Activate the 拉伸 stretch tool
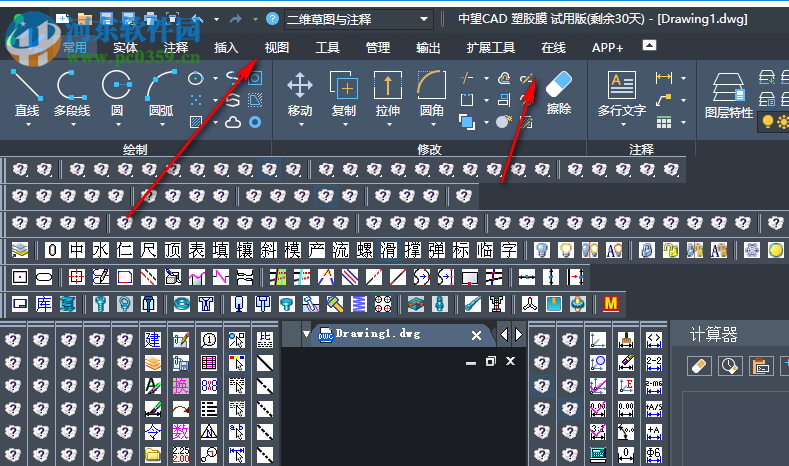 coord(388,94)
